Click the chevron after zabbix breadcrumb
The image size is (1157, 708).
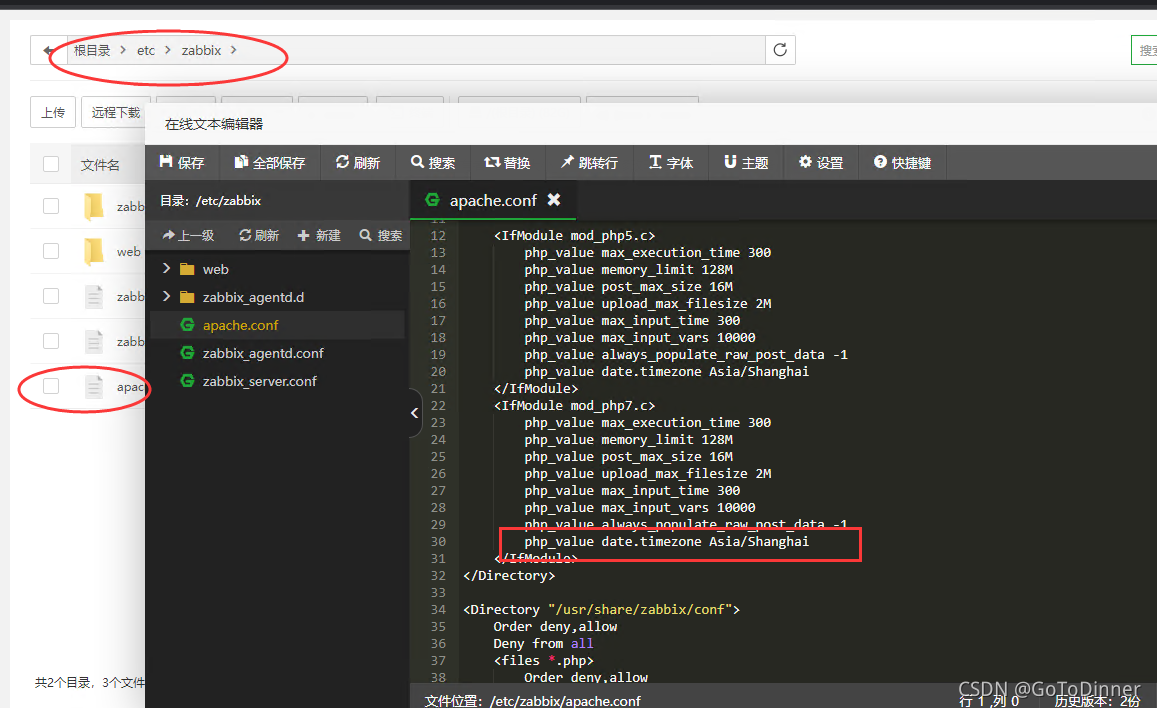pos(234,50)
